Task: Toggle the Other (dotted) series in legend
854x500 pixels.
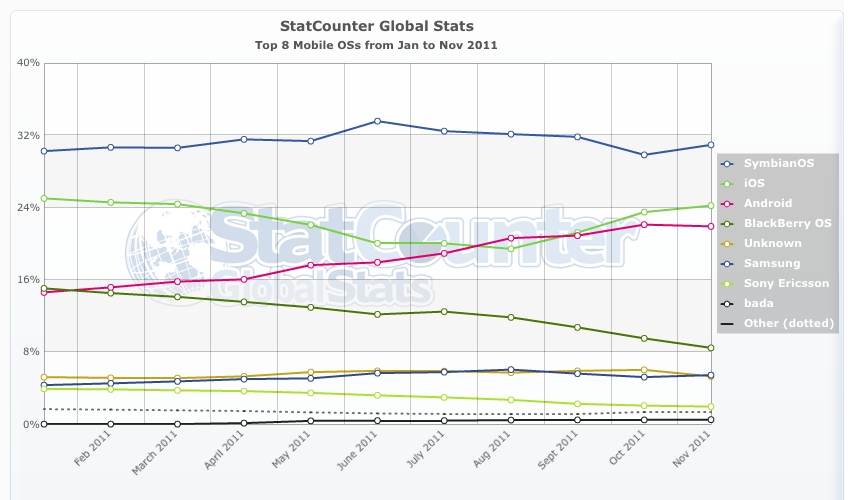Action: point(786,323)
